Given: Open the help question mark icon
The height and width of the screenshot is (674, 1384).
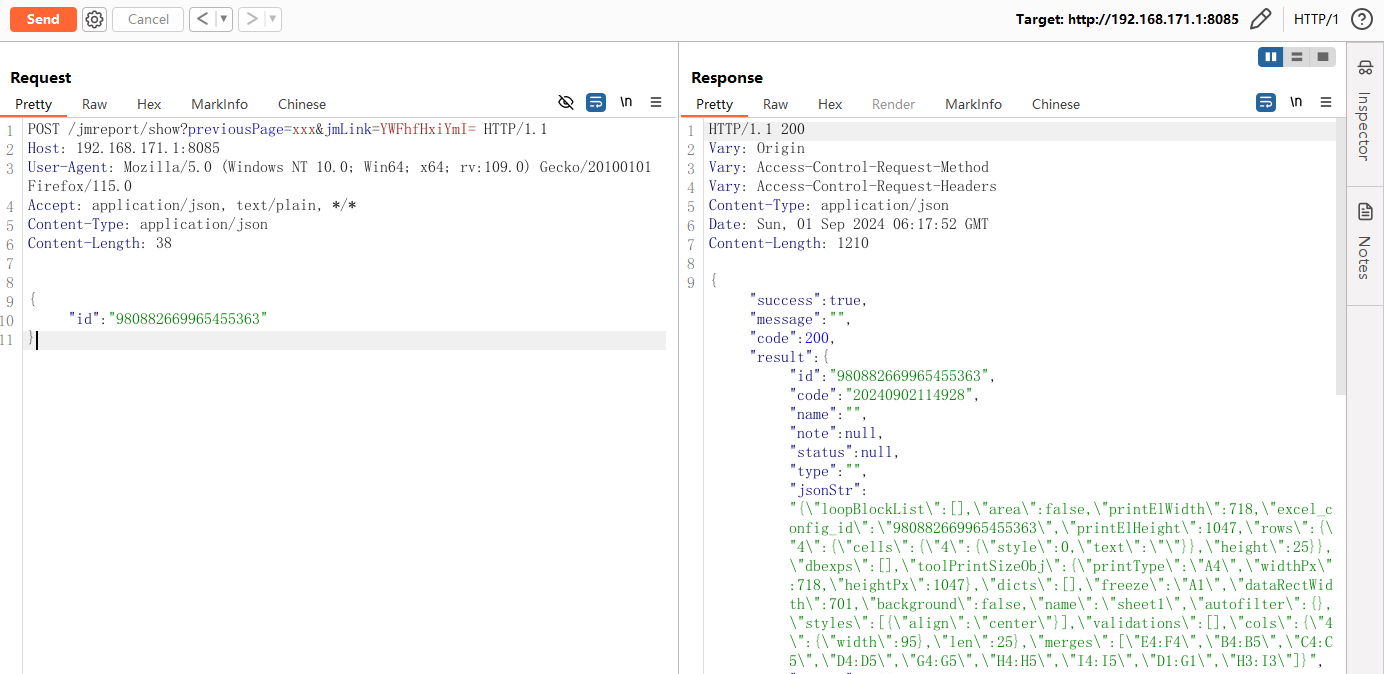Looking at the screenshot, I should [x=1361, y=19].
